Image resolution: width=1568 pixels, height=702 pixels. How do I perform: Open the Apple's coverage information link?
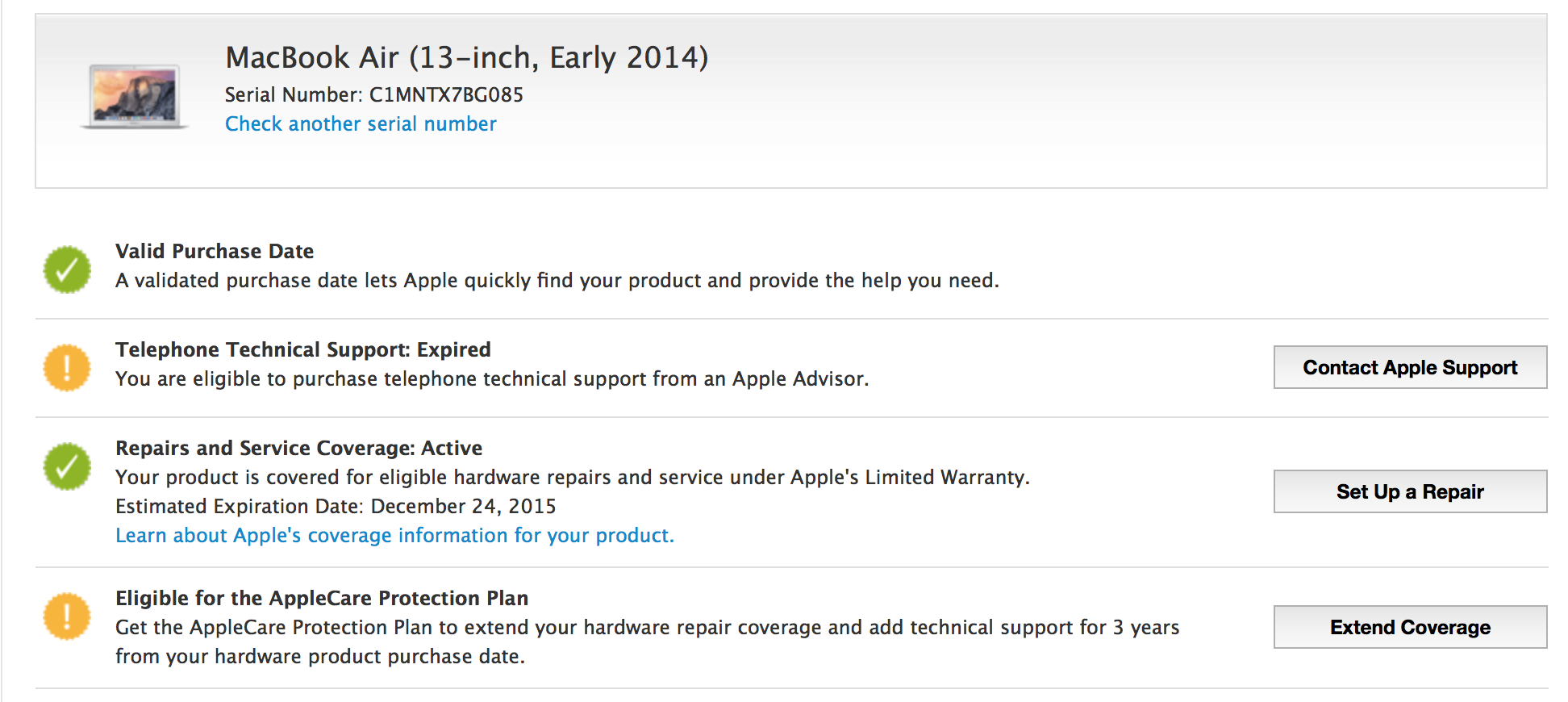coord(394,536)
